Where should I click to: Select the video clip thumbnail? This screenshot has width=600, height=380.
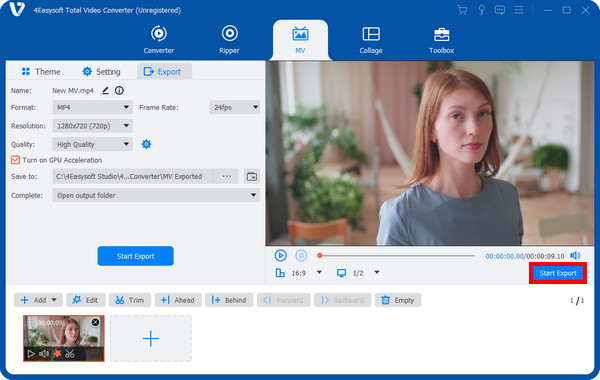coord(64,338)
